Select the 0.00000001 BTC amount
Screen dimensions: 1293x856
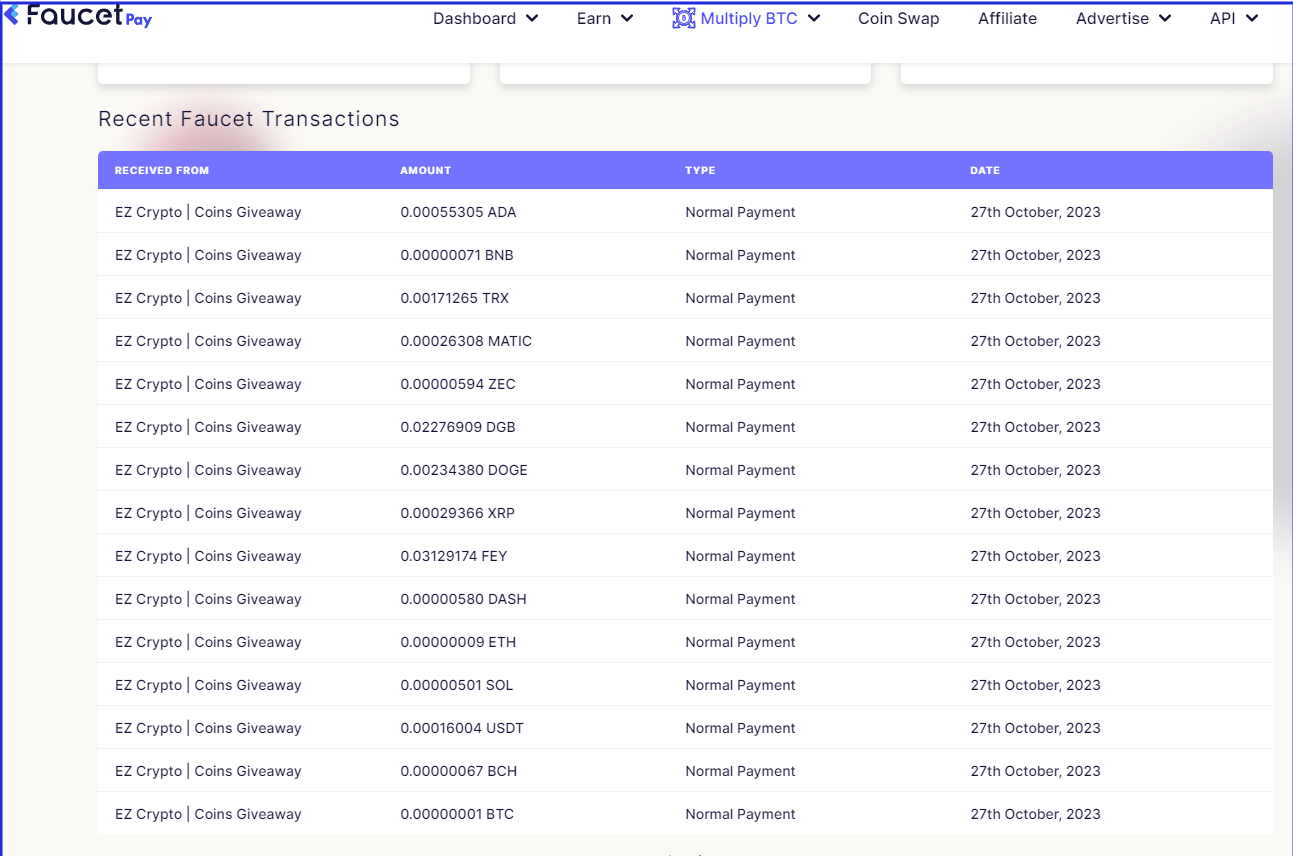pyautogui.click(x=457, y=814)
